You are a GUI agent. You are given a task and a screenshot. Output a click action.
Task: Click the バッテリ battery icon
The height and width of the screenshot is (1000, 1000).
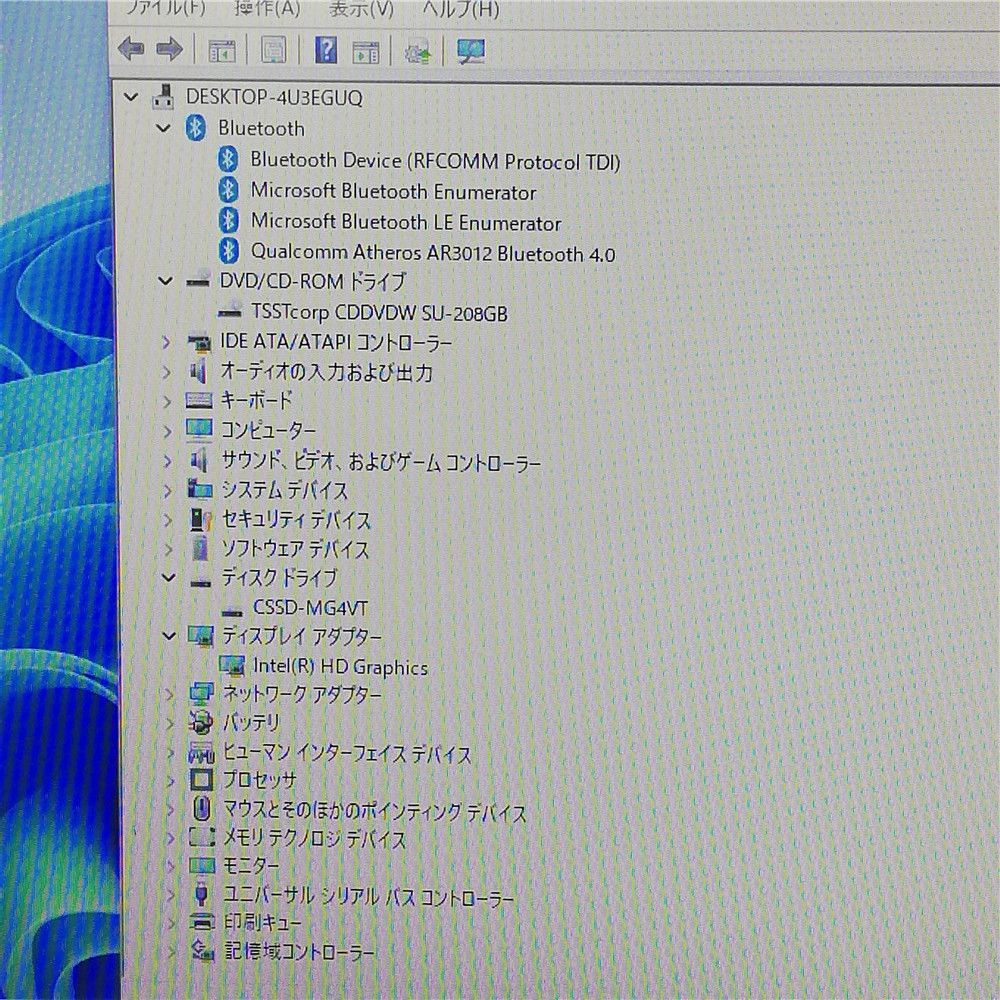point(202,722)
